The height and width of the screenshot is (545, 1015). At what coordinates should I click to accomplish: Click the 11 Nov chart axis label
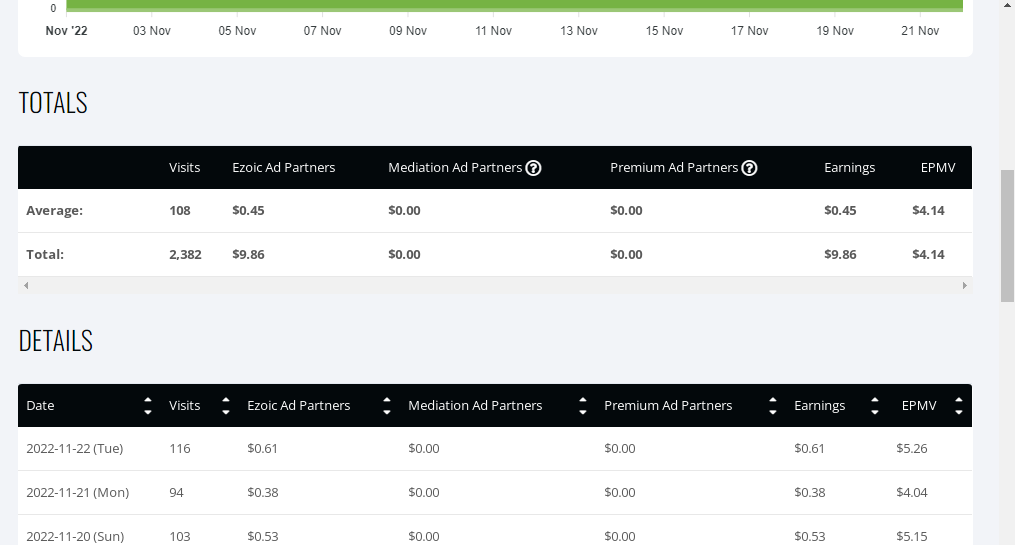[493, 30]
